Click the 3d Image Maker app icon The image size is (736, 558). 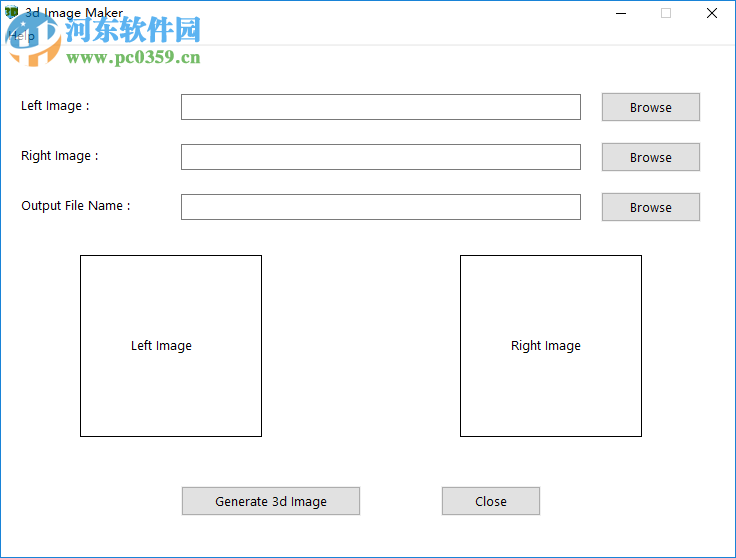coord(11,12)
